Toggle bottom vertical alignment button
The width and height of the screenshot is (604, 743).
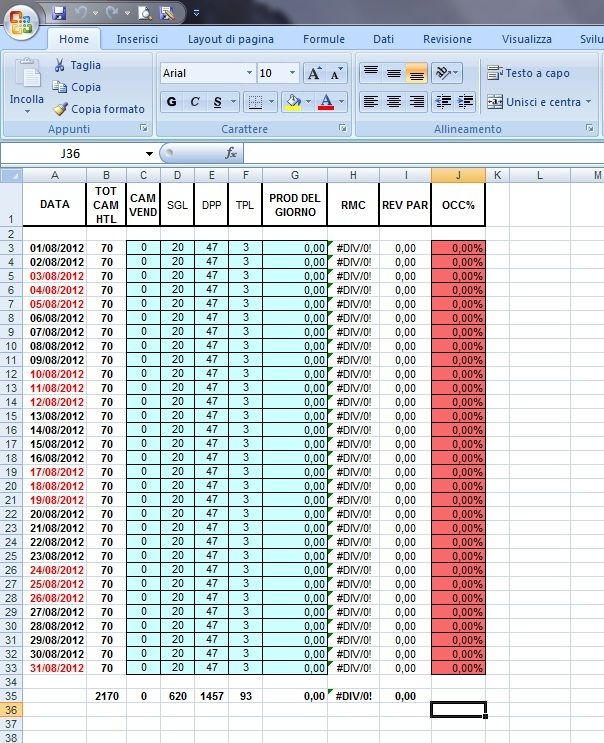417,74
